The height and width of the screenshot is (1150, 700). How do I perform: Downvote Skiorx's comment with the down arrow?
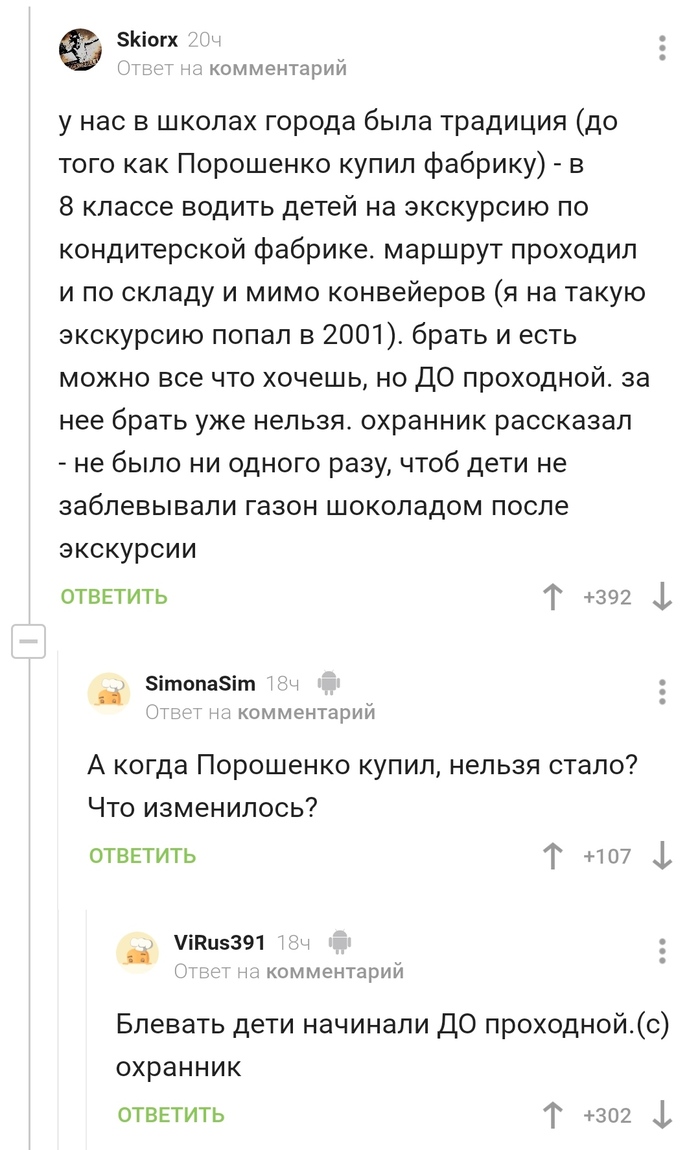pyautogui.click(x=662, y=596)
